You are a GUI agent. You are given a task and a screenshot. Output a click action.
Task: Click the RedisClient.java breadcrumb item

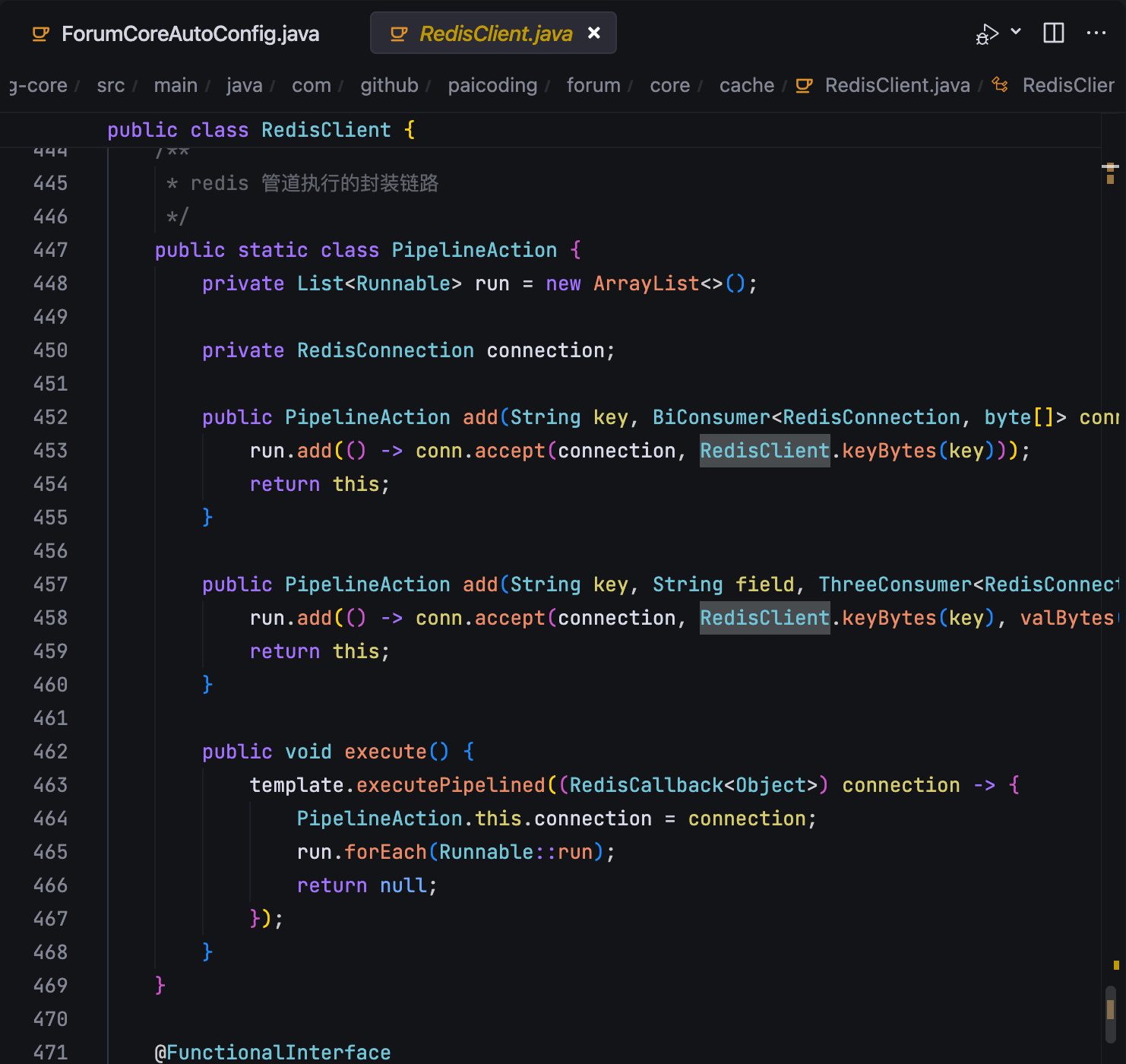pos(897,86)
